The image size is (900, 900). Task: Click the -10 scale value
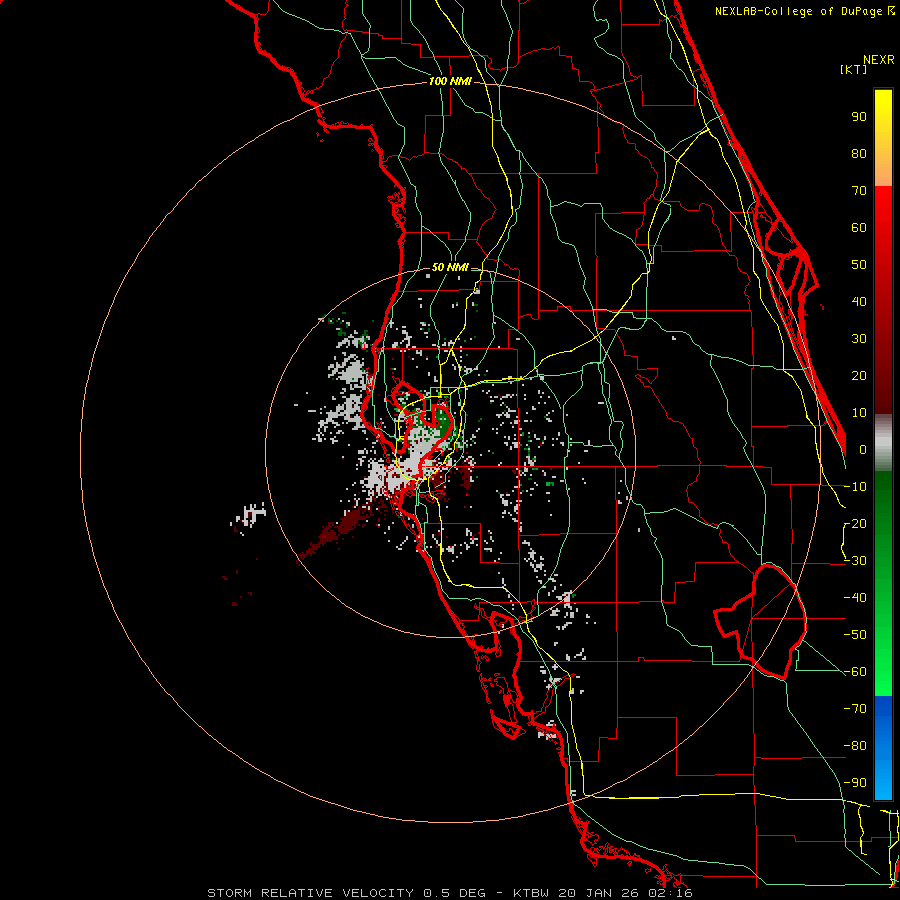[x=855, y=487]
